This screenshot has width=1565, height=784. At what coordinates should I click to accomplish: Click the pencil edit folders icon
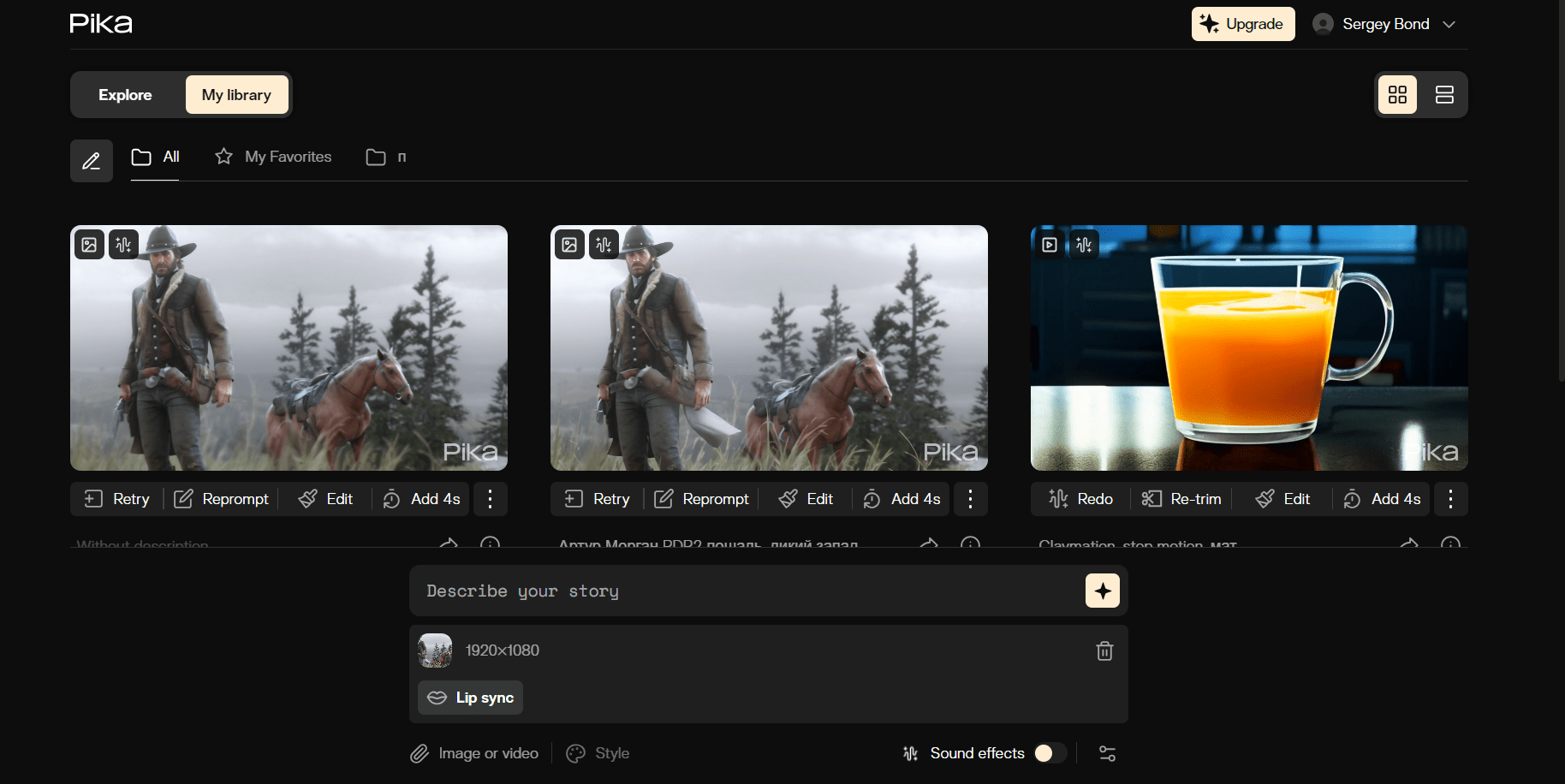click(92, 160)
